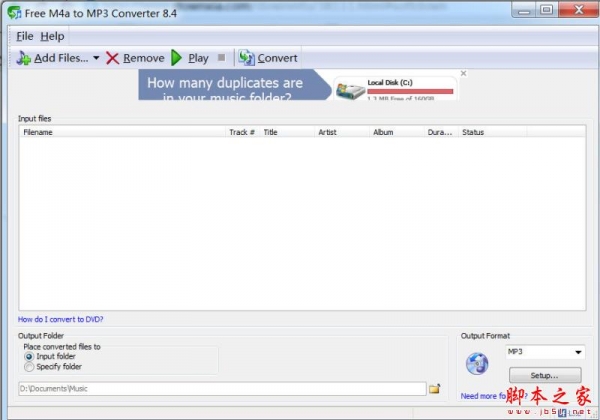The image size is (600, 420).
Task: Open the File menu
Action: pos(25,36)
